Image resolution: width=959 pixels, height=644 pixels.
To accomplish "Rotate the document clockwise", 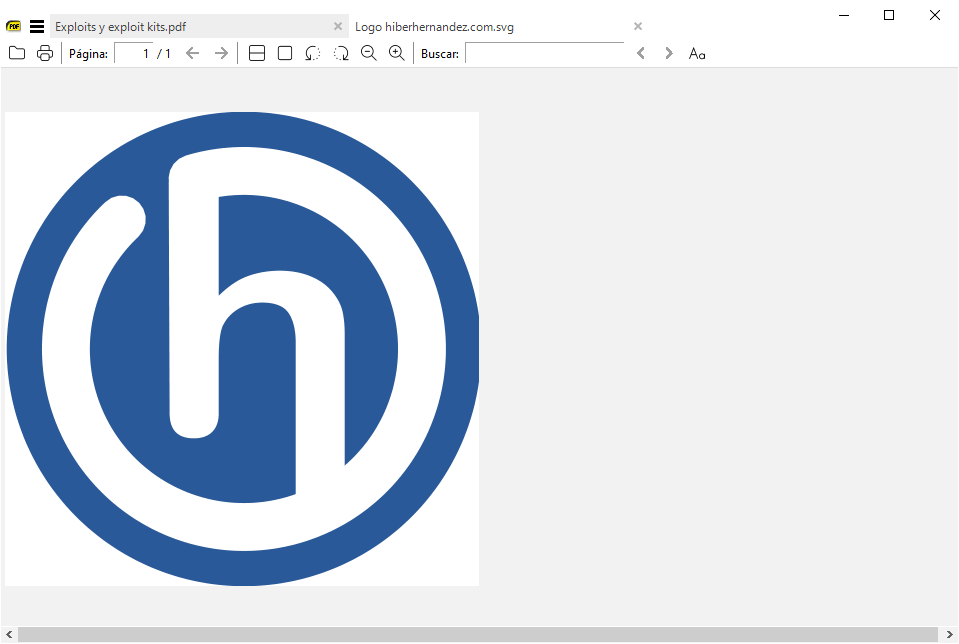I will pyautogui.click(x=341, y=53).
